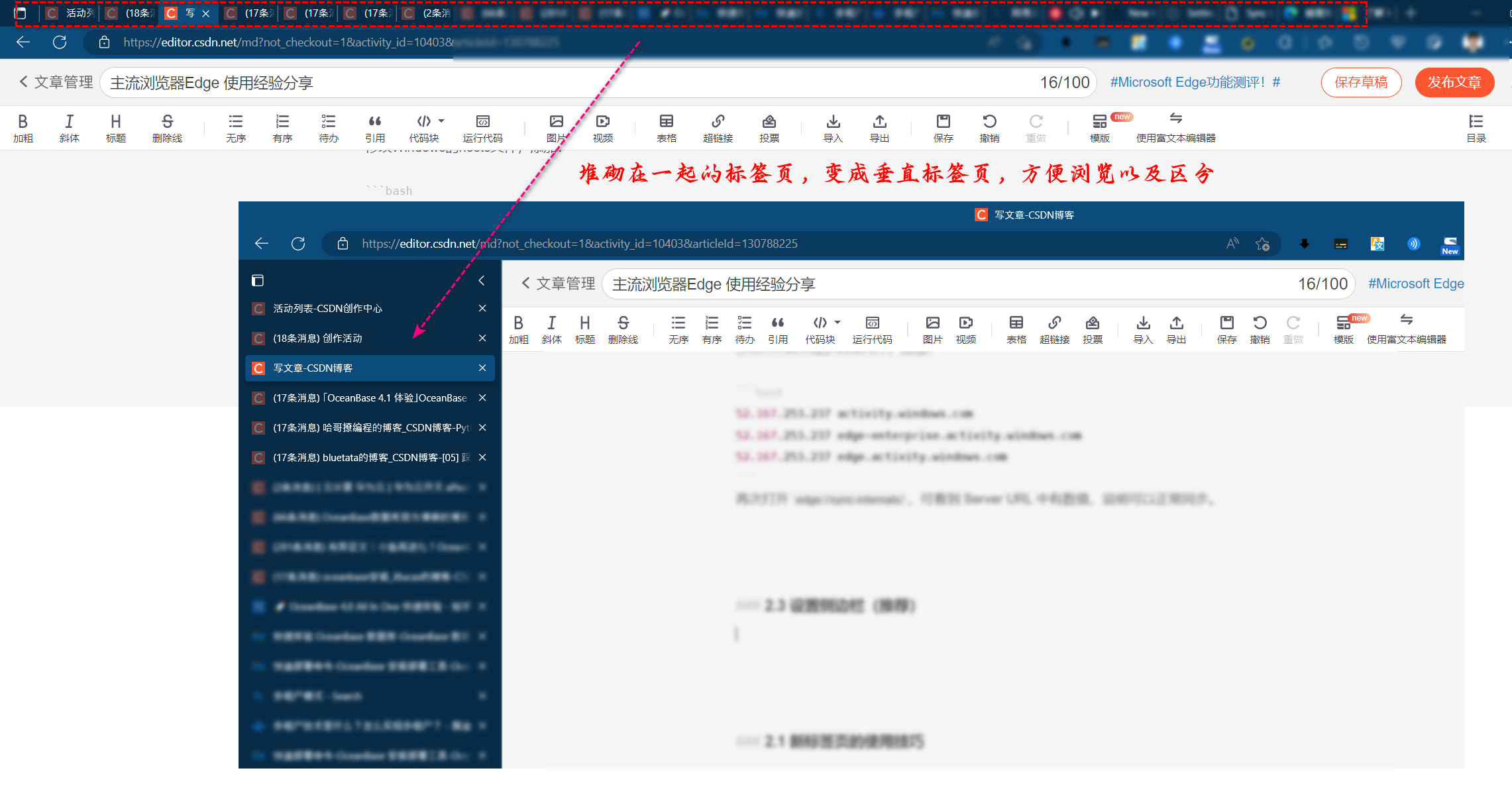1512x797 pixels.
Task: Insert a table with 表格 icon
Action: click(666, 122)
